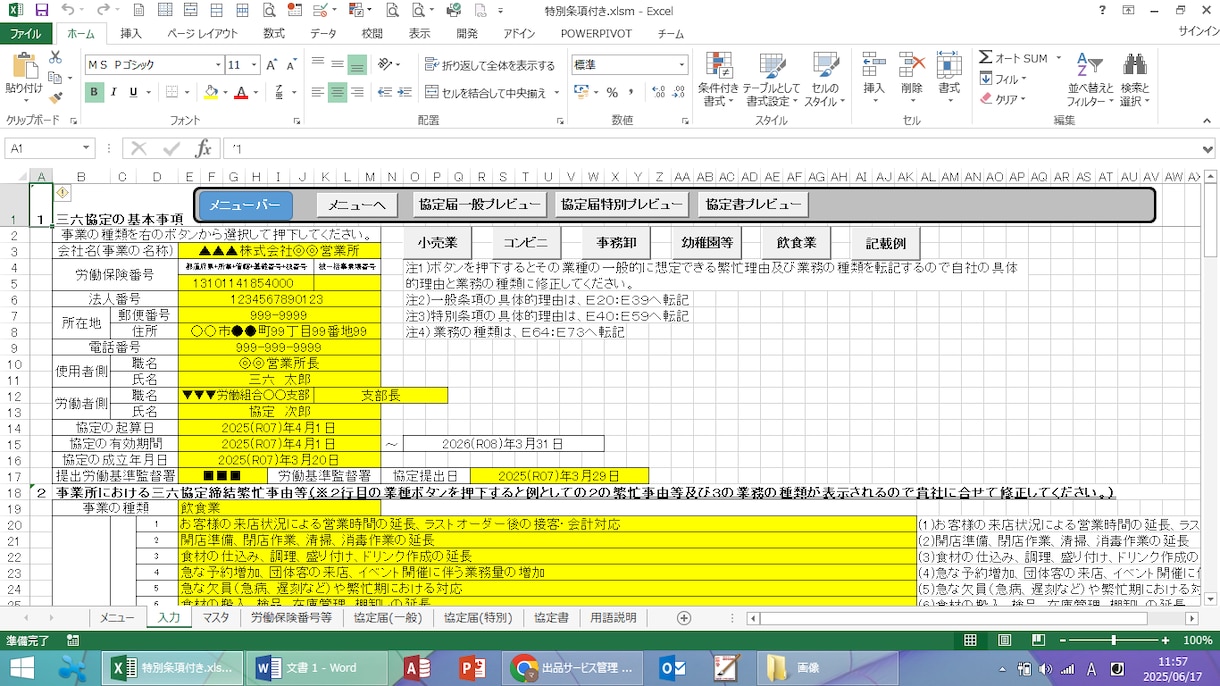Apply red font color swatch
The height and width of the screenshot is (686, 1220).
[241, 93]
